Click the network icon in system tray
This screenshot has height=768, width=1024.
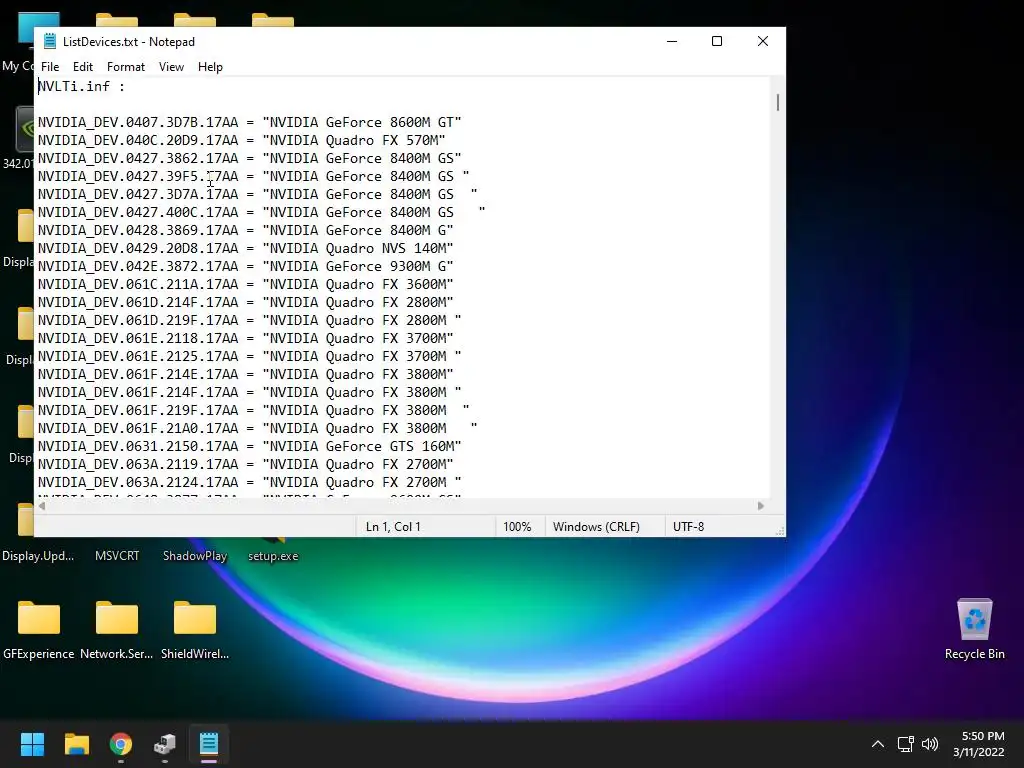tap(905, 744)
